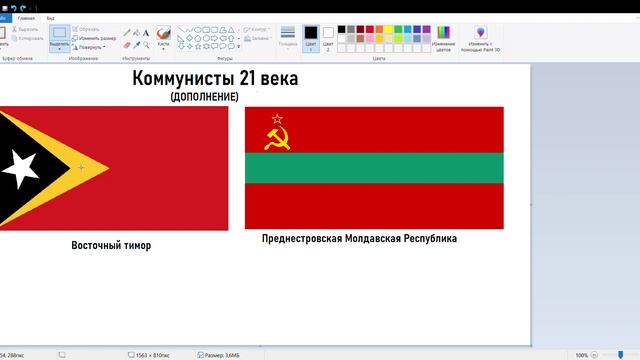This screenshot has height=360, width=640.
Task: Pick the Rounded rectangle shape
Action: tap(214, 30)
